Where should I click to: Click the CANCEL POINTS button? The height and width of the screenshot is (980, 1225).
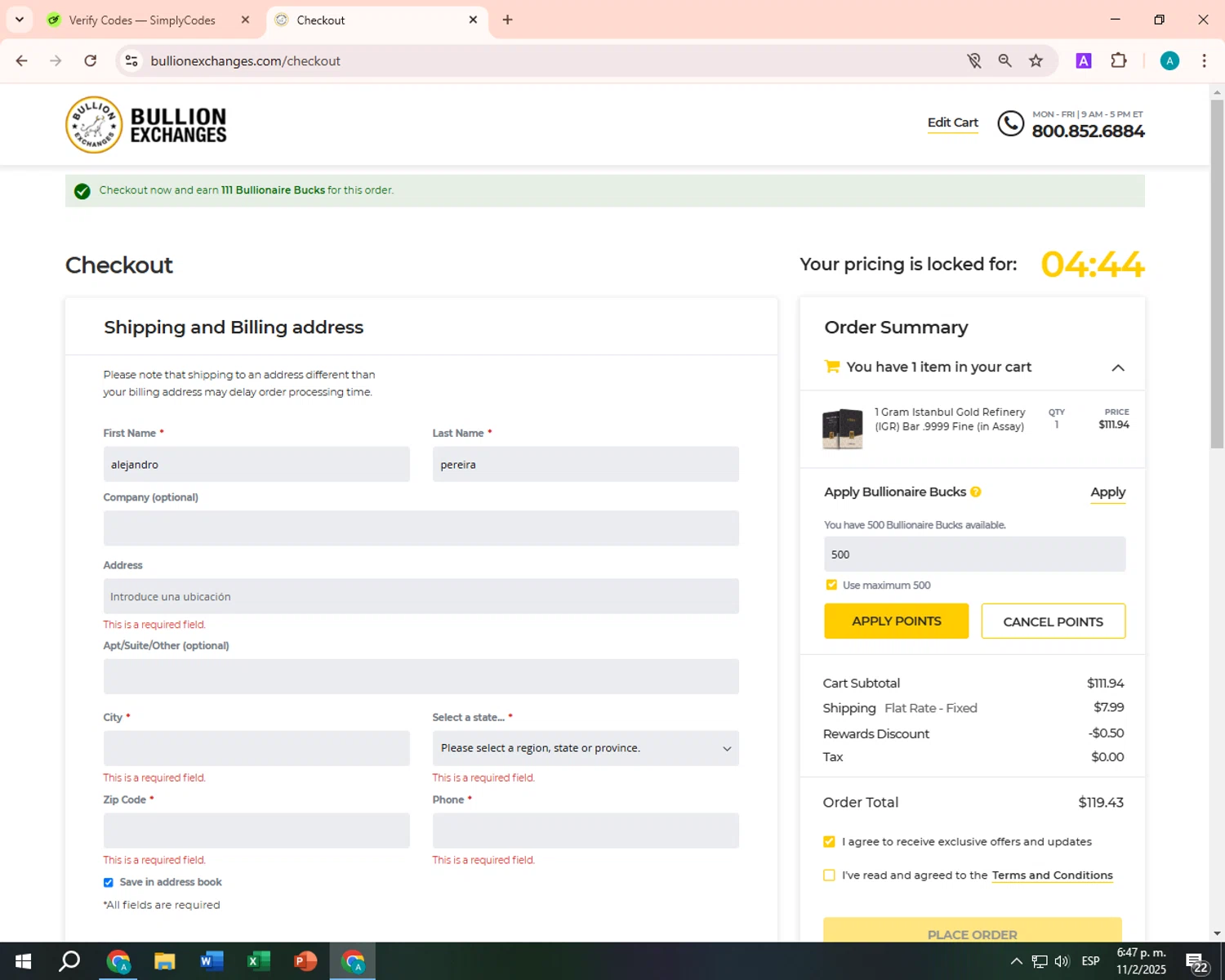[x=1053, y=621]
